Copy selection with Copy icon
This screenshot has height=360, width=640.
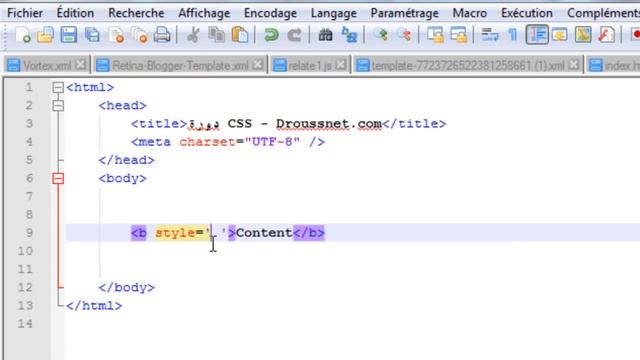216,35
